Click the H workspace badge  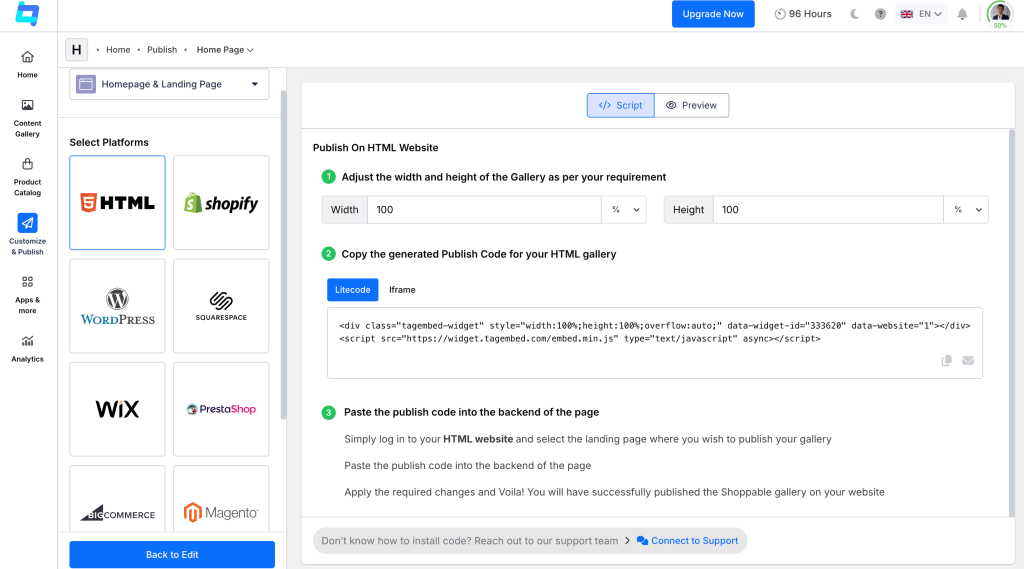tap(76, 50)
